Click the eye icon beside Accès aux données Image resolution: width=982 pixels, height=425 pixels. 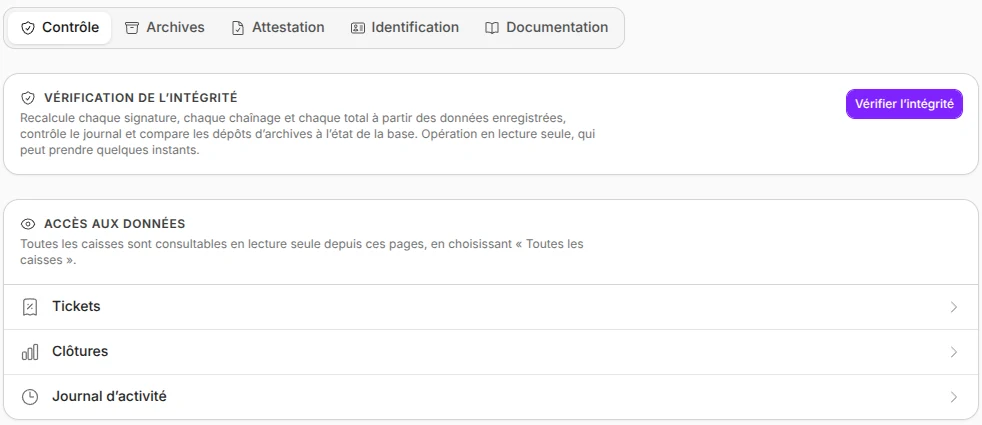tap(28, 224)
